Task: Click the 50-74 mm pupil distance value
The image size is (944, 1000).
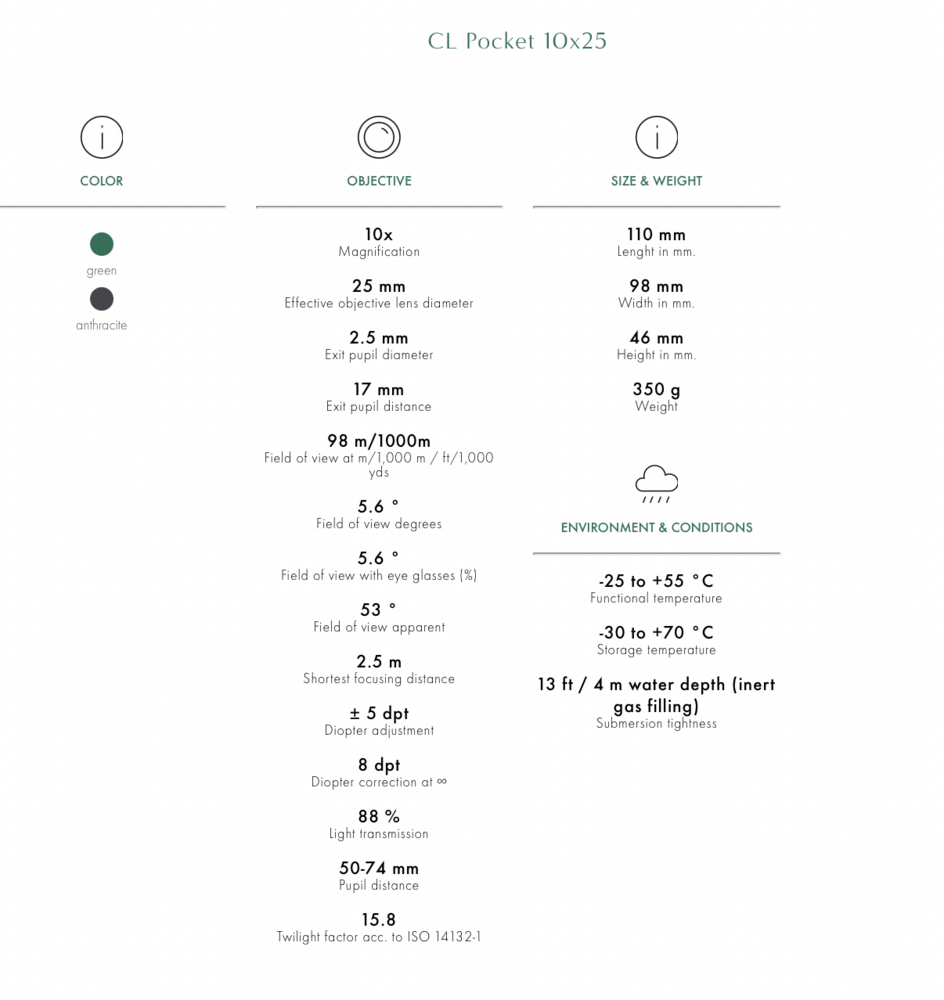Action: (379, 868)
